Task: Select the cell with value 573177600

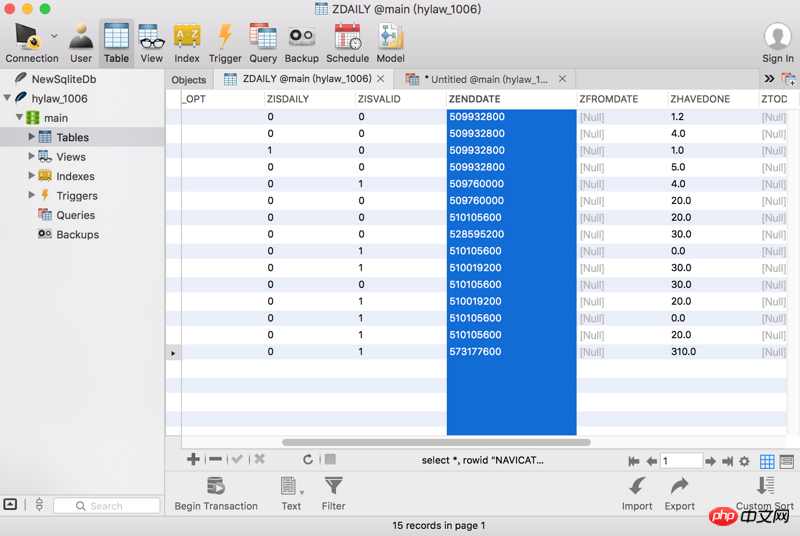Action: tap(512, 351)
